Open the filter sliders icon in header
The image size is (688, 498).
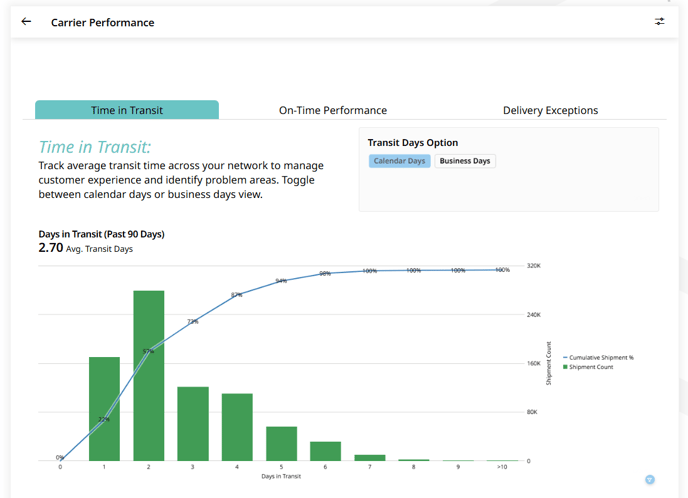[659, 22]
